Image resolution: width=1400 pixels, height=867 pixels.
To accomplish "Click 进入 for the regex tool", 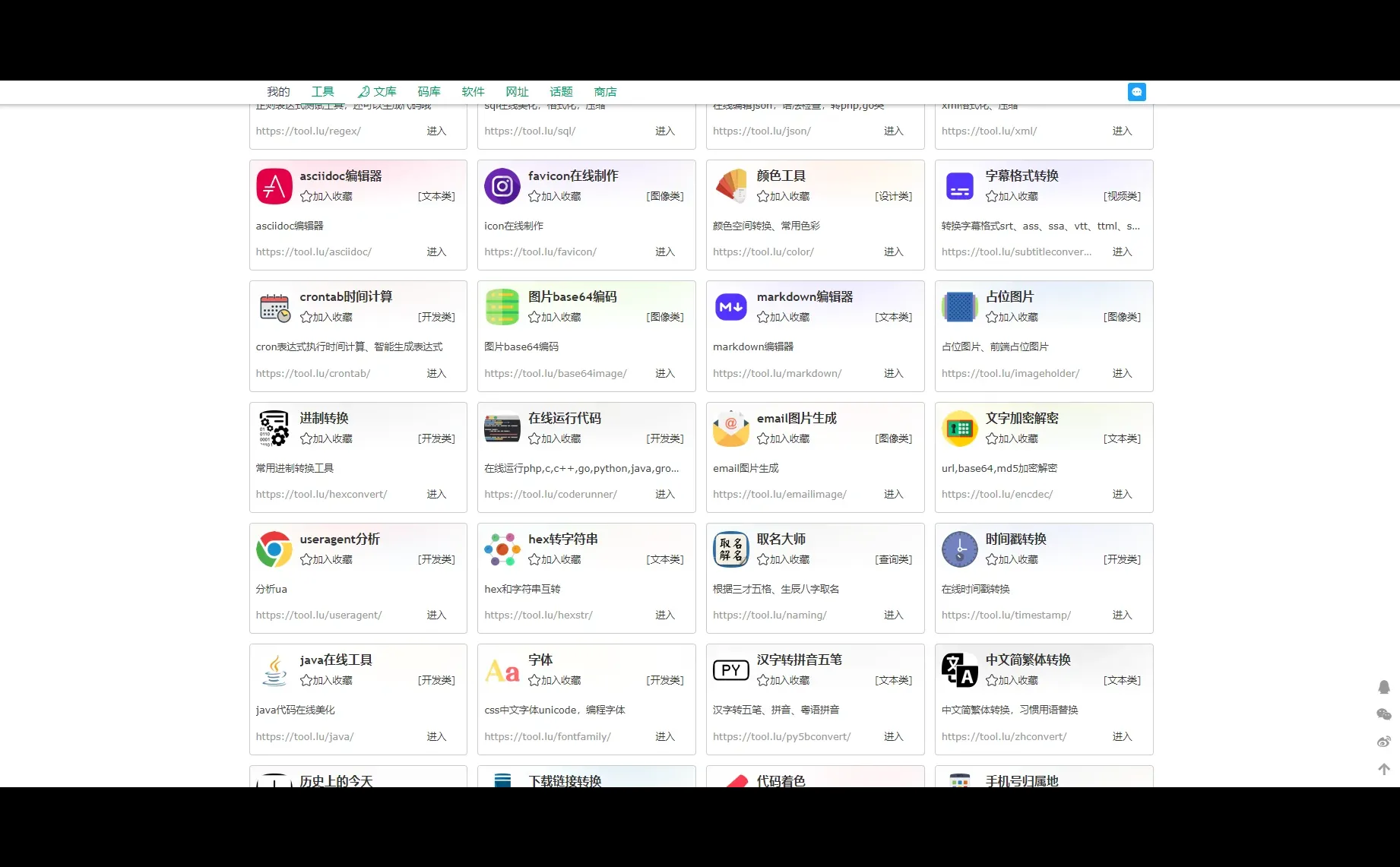I will [x=437, y=131].
